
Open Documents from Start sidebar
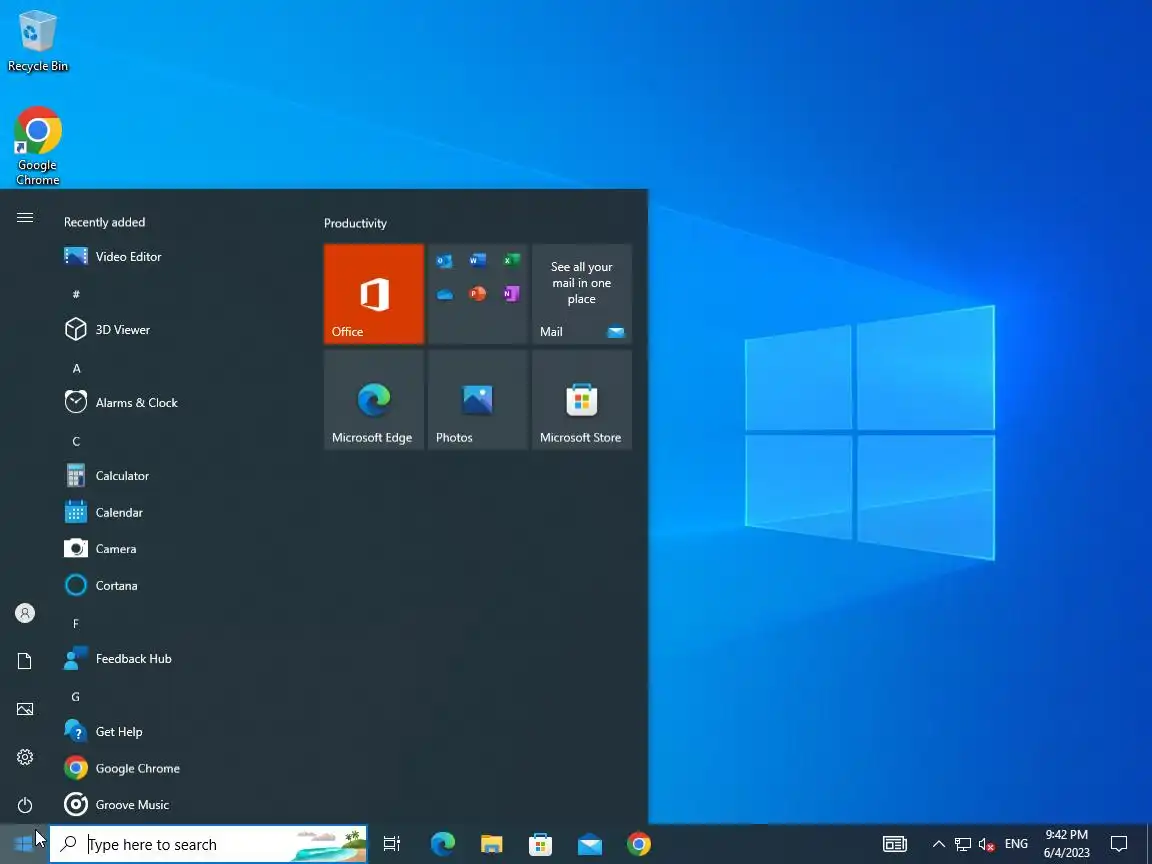[x=25, y=661]
